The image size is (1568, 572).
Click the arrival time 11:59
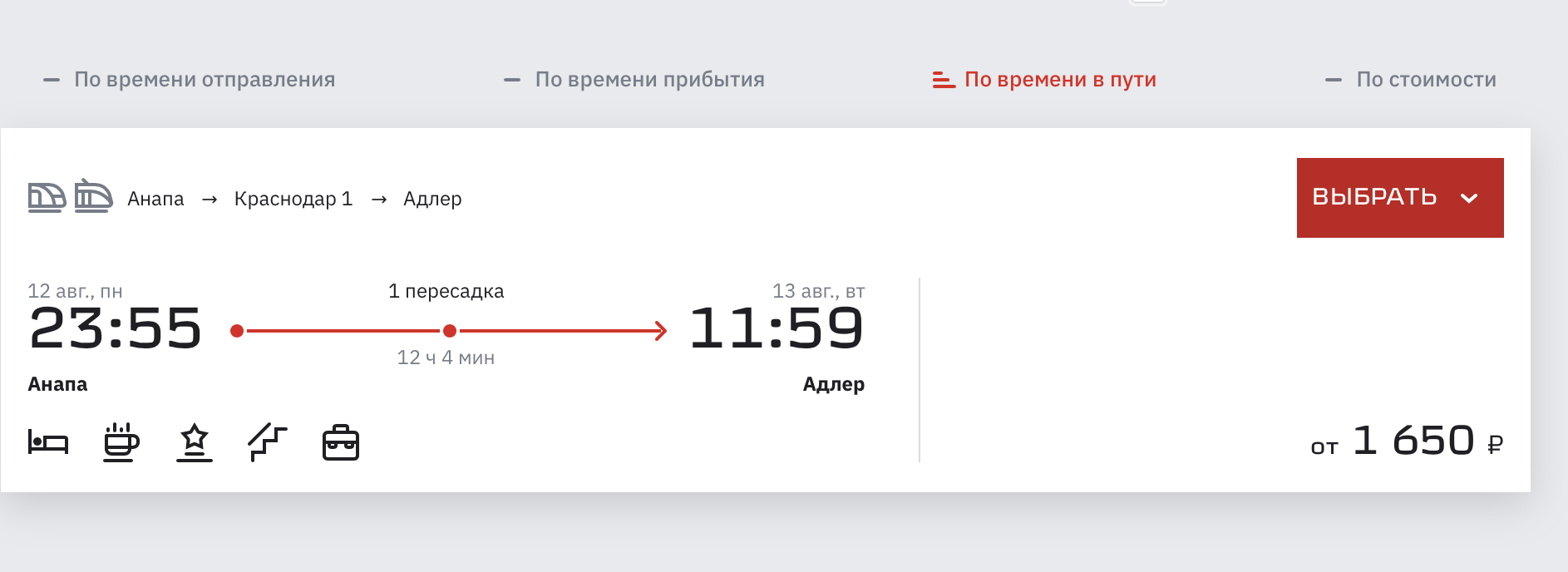[777, 328]
